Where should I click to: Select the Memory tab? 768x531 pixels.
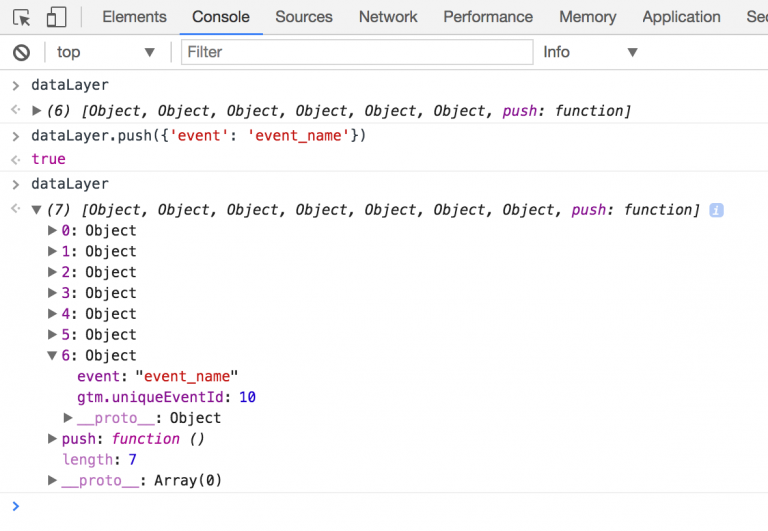(x=587, y=17)
